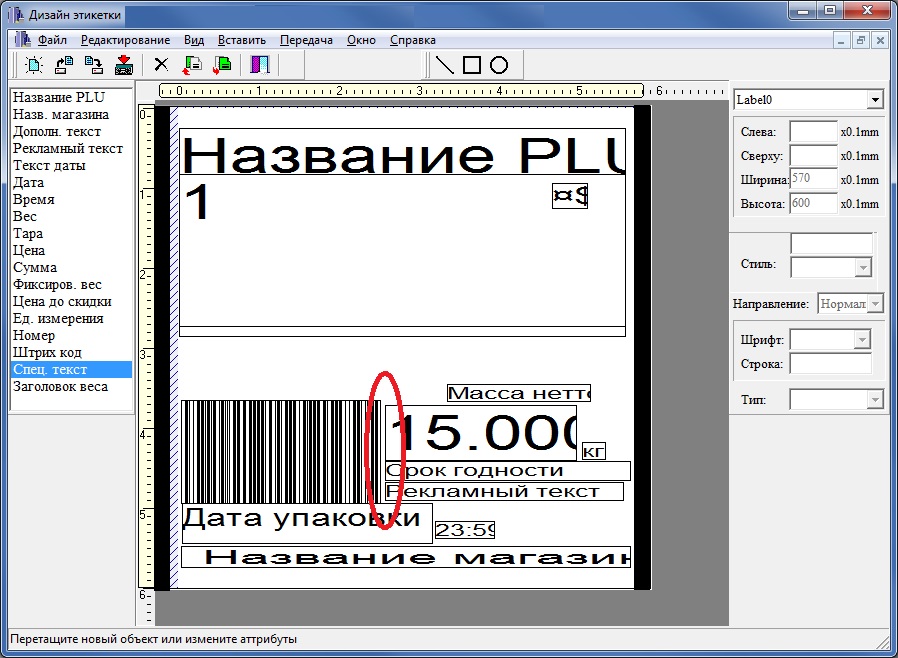Select the rectangle drawing tool
Viewport: 898px width, 658px height.
click(x=472, y=65)
